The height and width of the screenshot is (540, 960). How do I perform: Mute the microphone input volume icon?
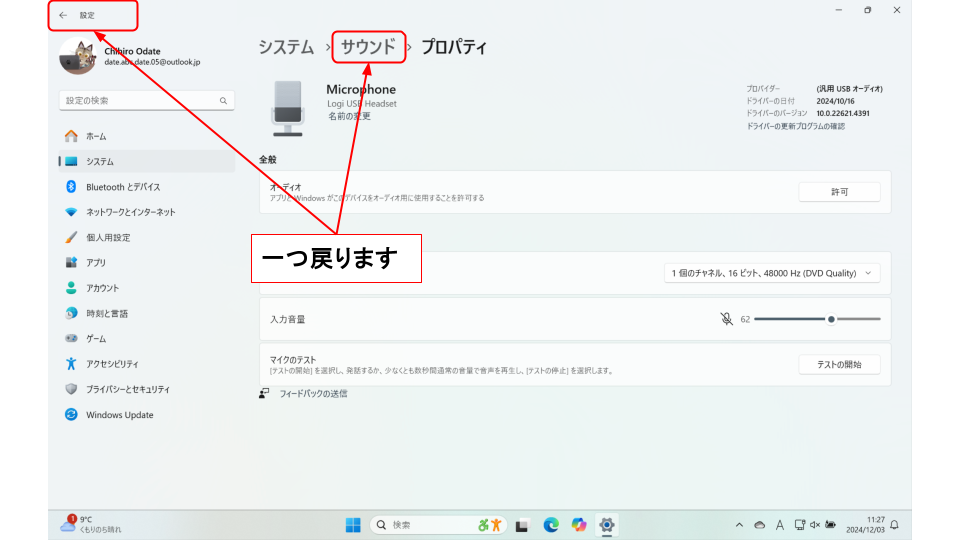click(x=726, y=319)
